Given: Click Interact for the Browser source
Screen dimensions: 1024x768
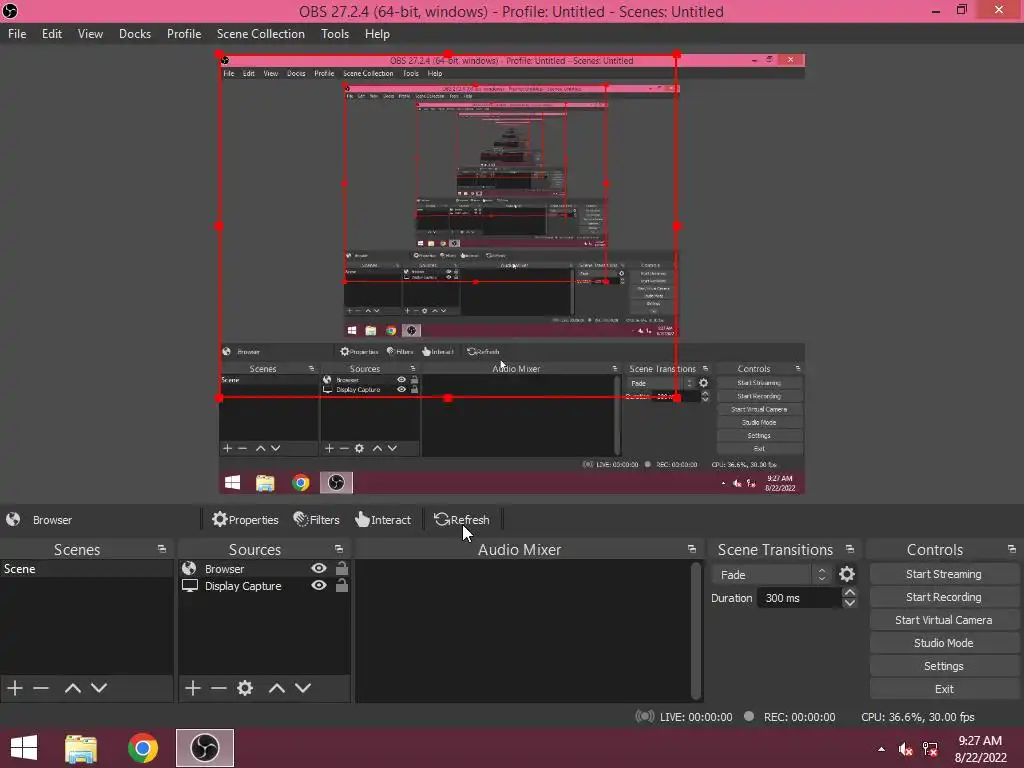Looking at the screenshot, I should click(383, 520).
